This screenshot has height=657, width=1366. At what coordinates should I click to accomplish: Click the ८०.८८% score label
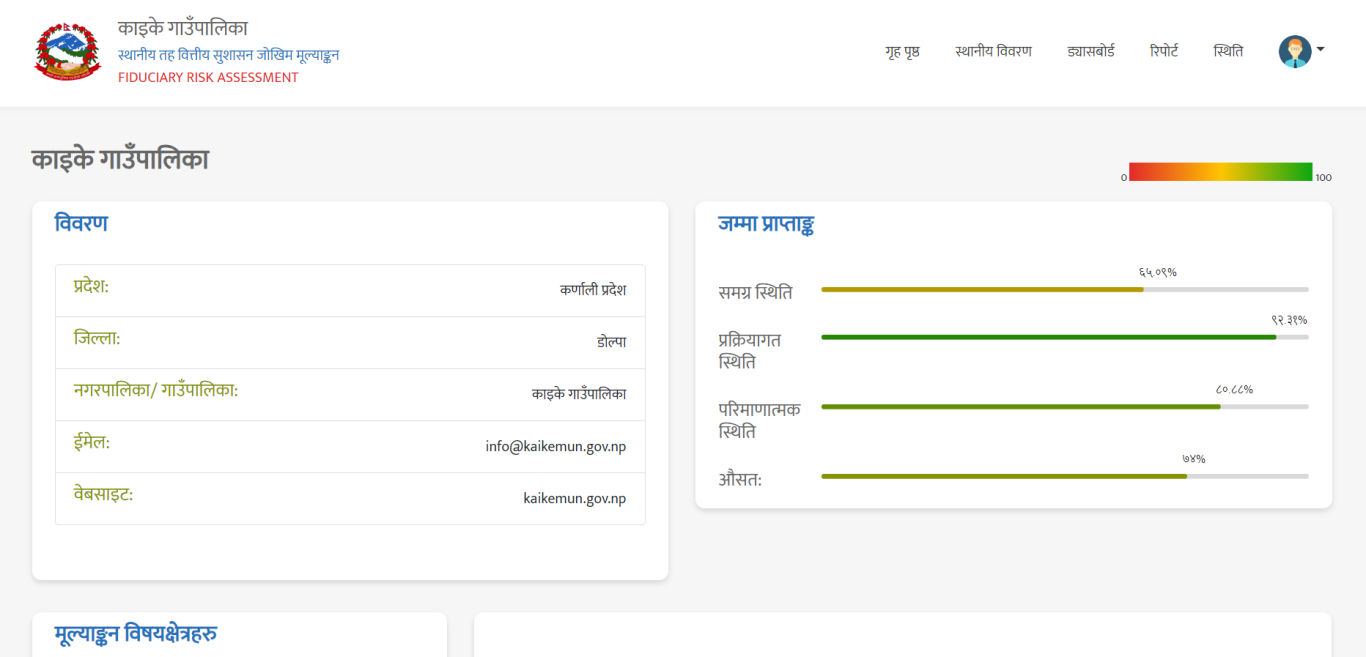tap(1235, 389)
